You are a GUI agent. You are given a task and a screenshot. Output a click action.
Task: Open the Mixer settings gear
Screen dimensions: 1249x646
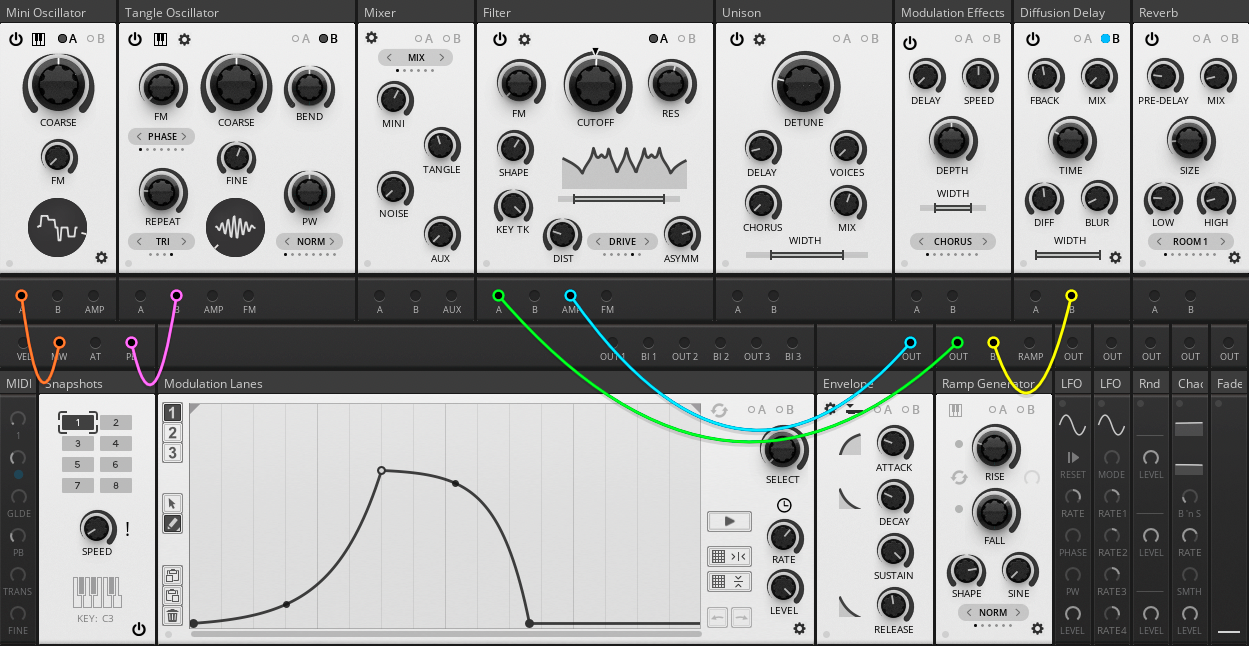pyautogui.click(x=371, y=38)
